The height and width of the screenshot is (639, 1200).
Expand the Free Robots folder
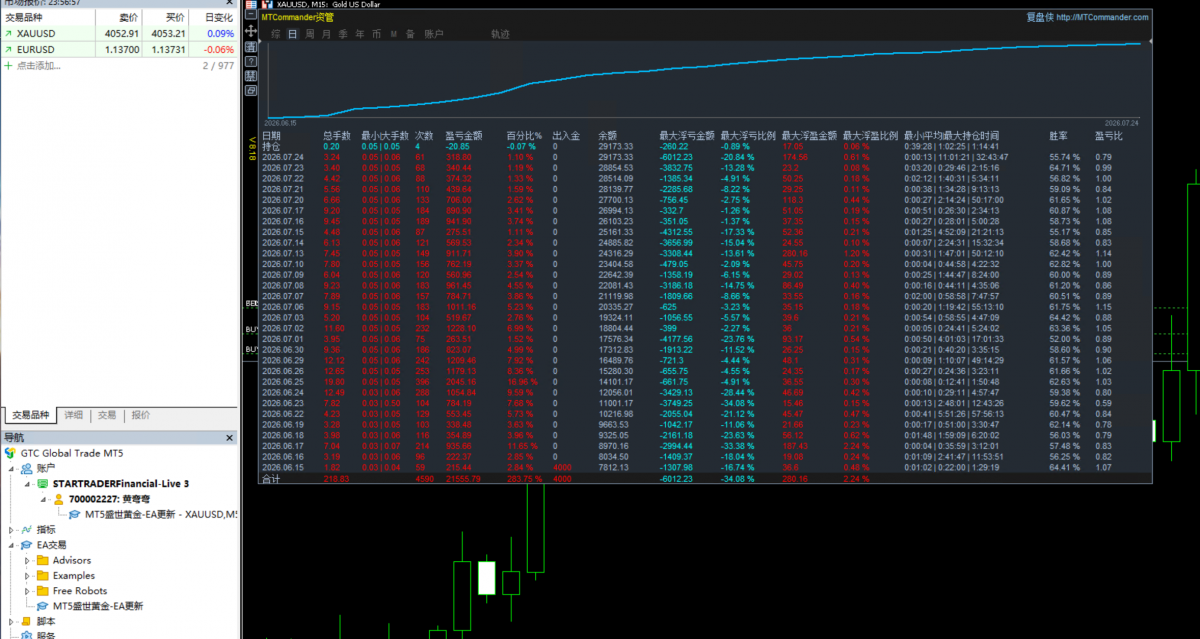tap(27, 590)
